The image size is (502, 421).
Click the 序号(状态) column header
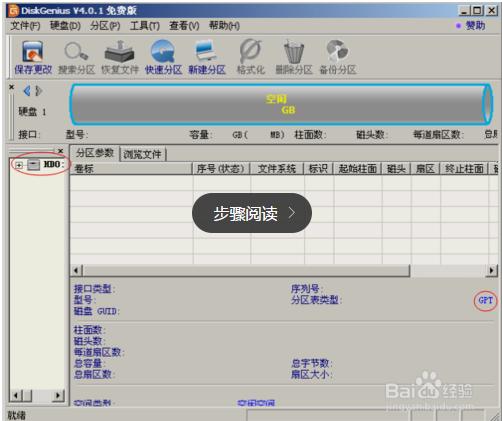pos(221,169)
